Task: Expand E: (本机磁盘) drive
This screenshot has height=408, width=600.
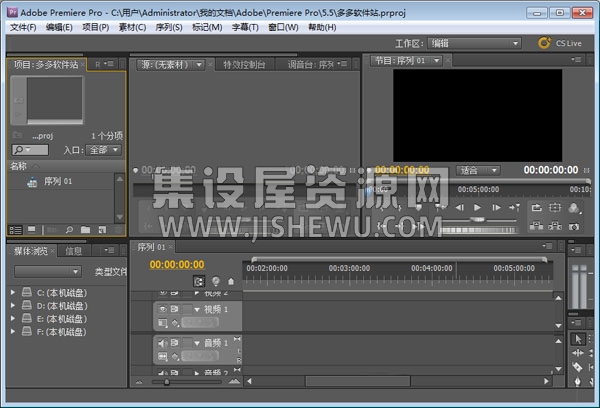Action: coord(13,318)
